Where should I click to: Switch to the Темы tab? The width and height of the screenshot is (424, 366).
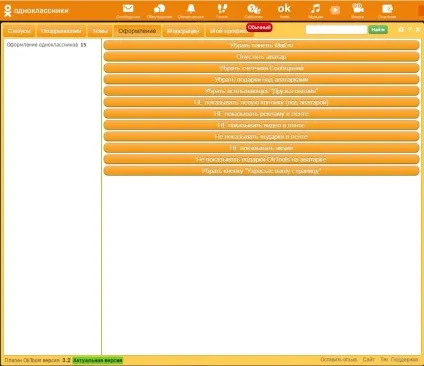click(x=100, y=31)
